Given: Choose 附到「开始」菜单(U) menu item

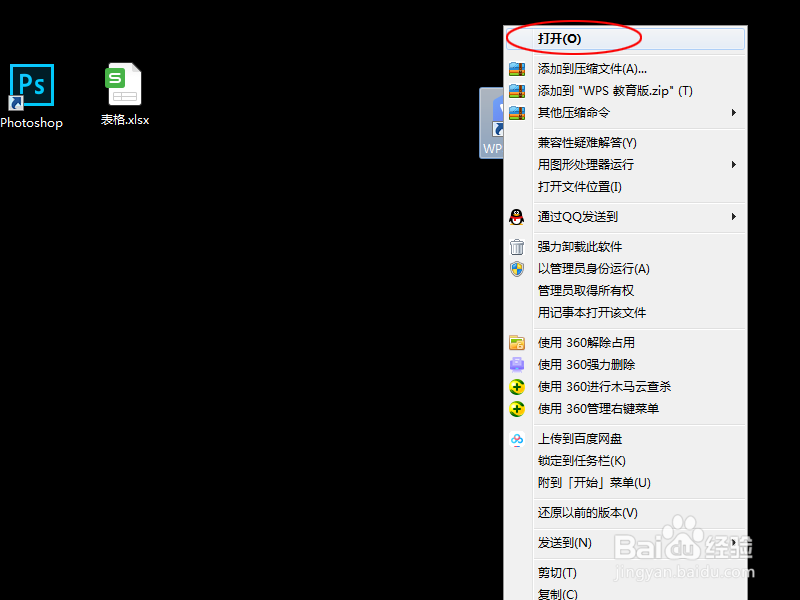Looking at the screenshot, I should tap(625, 483).
